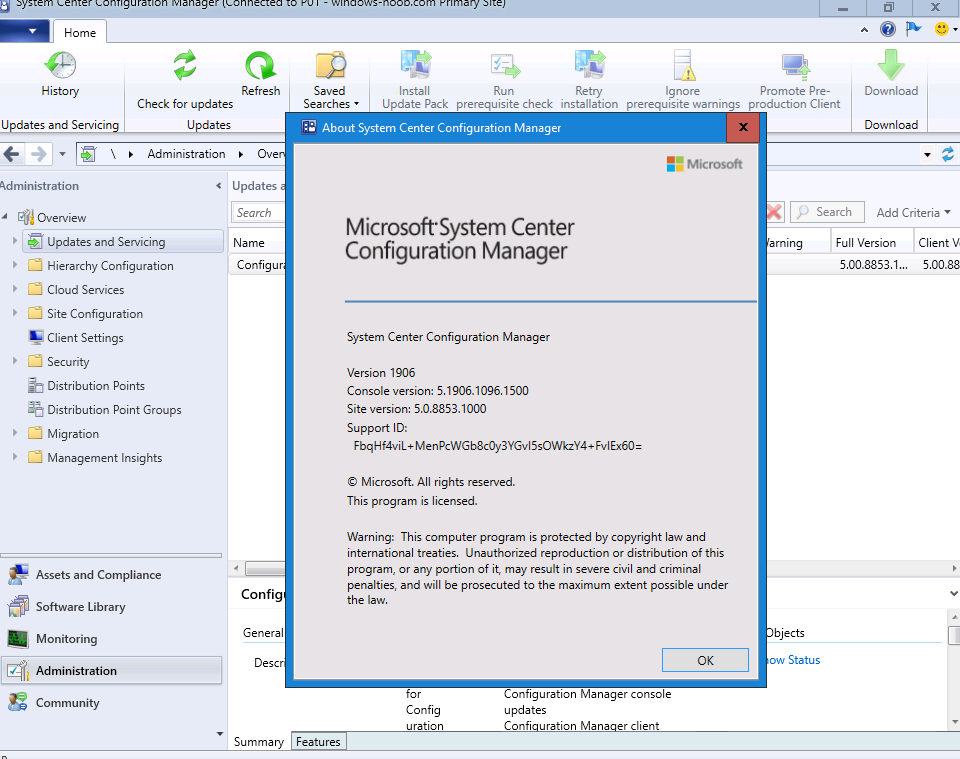Expand the Site Configuration node
The width and height of the screenshot is (960, 759).
15,313
